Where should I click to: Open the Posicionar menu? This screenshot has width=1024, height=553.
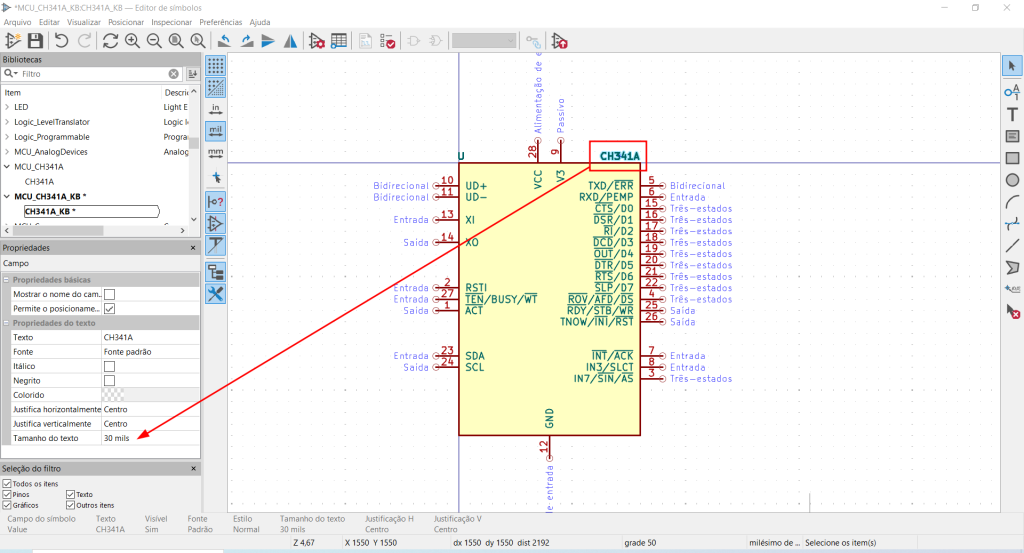pos(126,22)
